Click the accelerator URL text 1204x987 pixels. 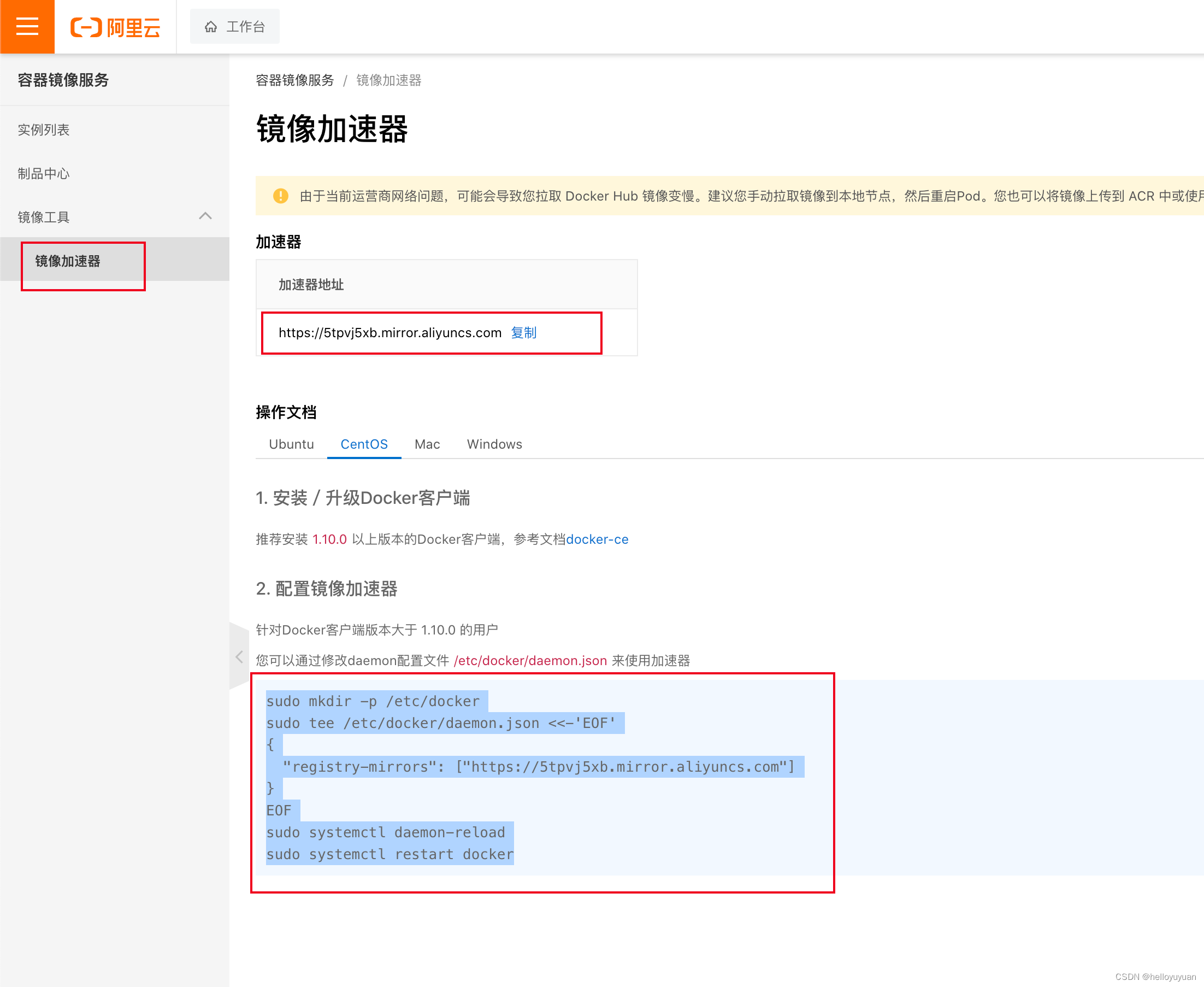pyautogui.click(x=390, y=333)
